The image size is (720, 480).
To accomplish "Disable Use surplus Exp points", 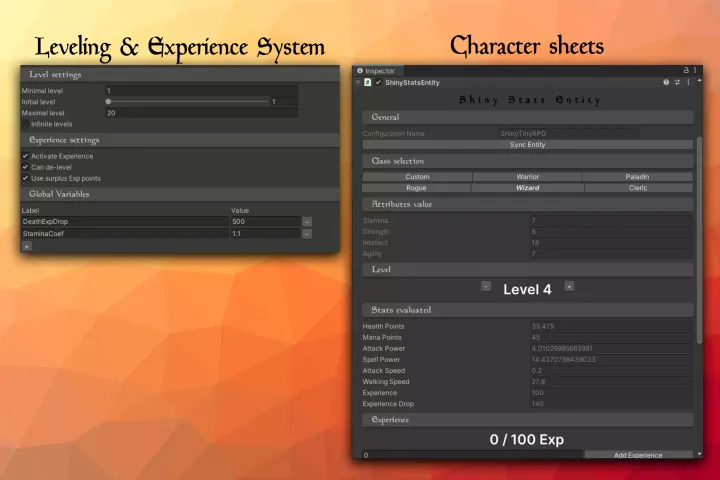I will (x=25, y=178).
